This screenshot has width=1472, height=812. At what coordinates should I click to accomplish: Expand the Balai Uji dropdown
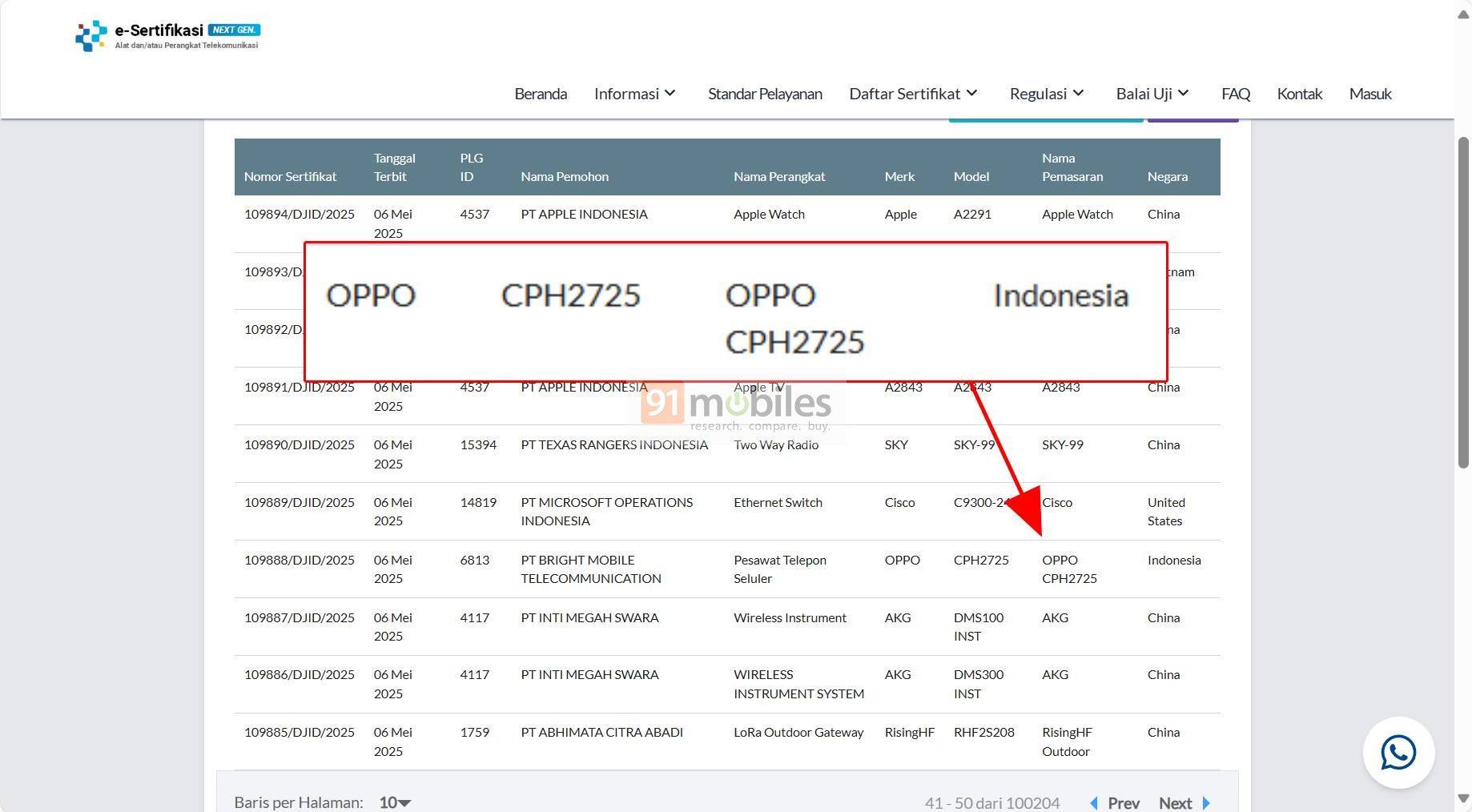click(1152, 93)
